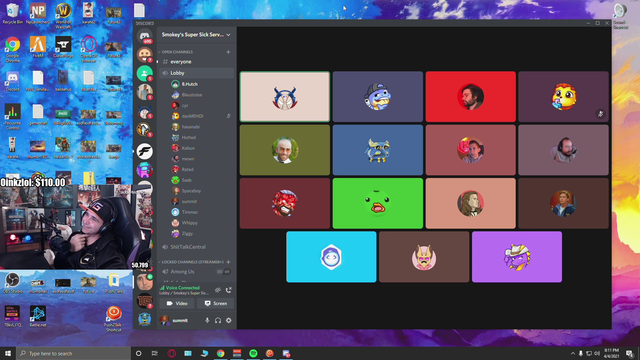Launch Discord desktop shortcut
This screenshot has height=360, width=640.
pyautogui.click(x=13, y=81)
